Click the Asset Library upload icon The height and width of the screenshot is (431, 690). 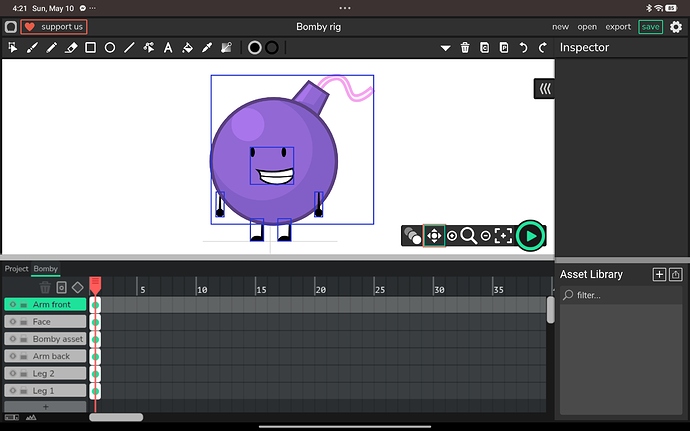coord(675,275)
